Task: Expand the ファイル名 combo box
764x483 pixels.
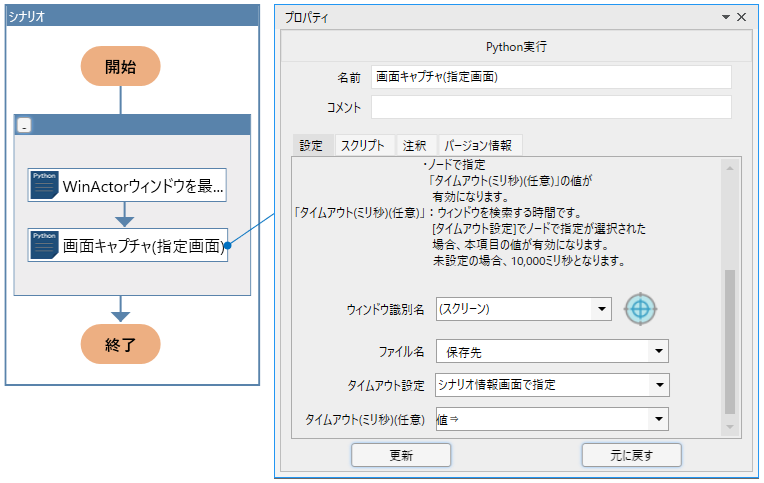Action: click(x=657, y=352)
